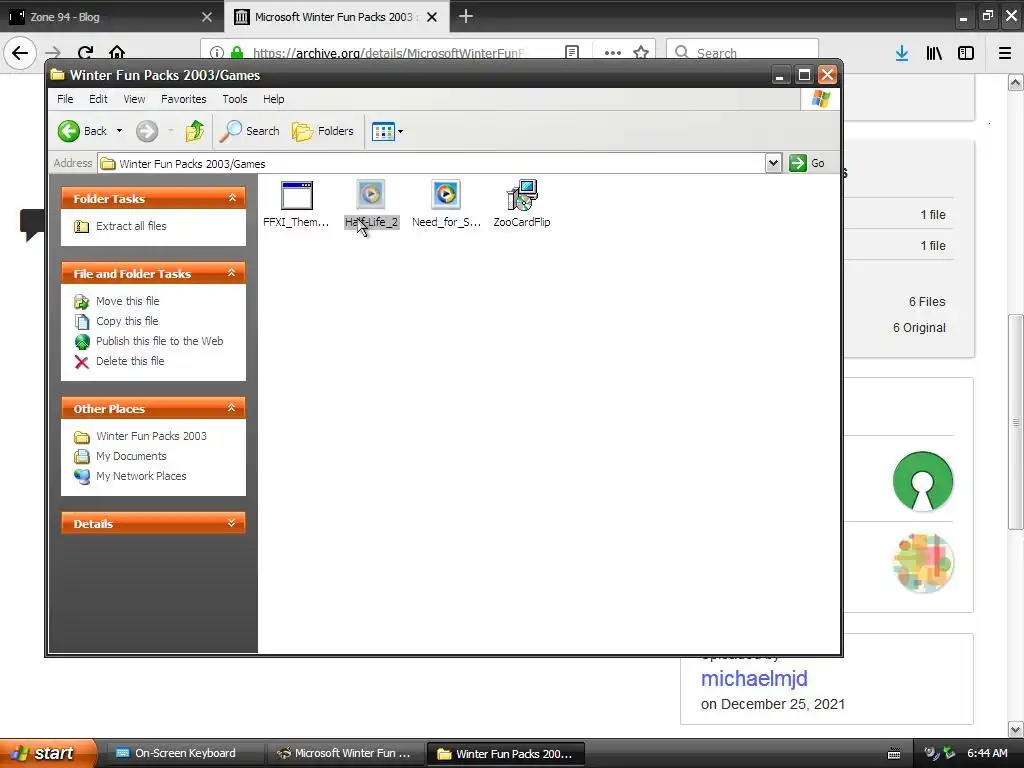1024x768 pixels.
Task: Click the michaelmjd uploader link
Action: pos(754,679)
